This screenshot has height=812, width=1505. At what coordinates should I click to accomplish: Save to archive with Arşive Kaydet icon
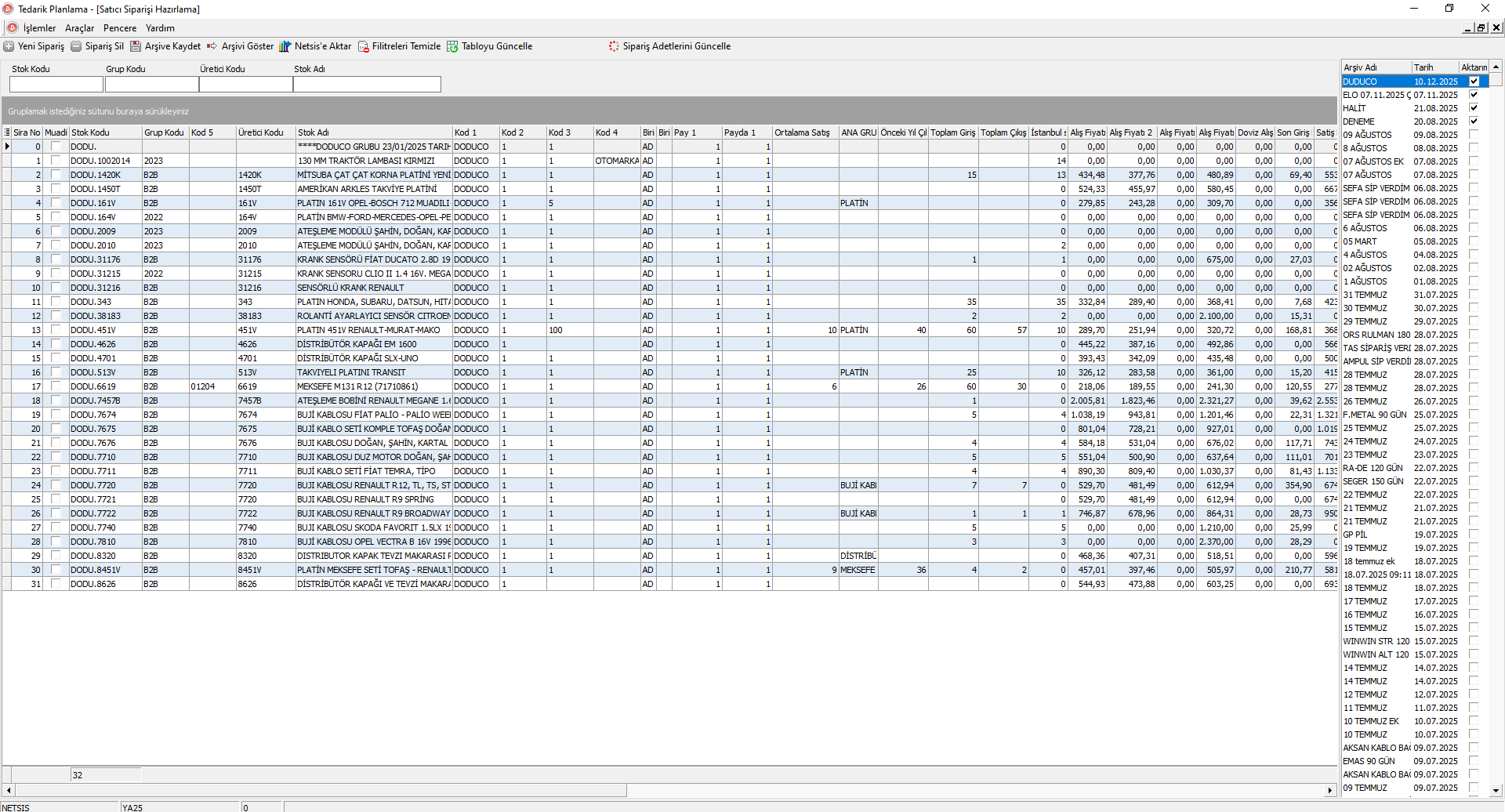136,46
